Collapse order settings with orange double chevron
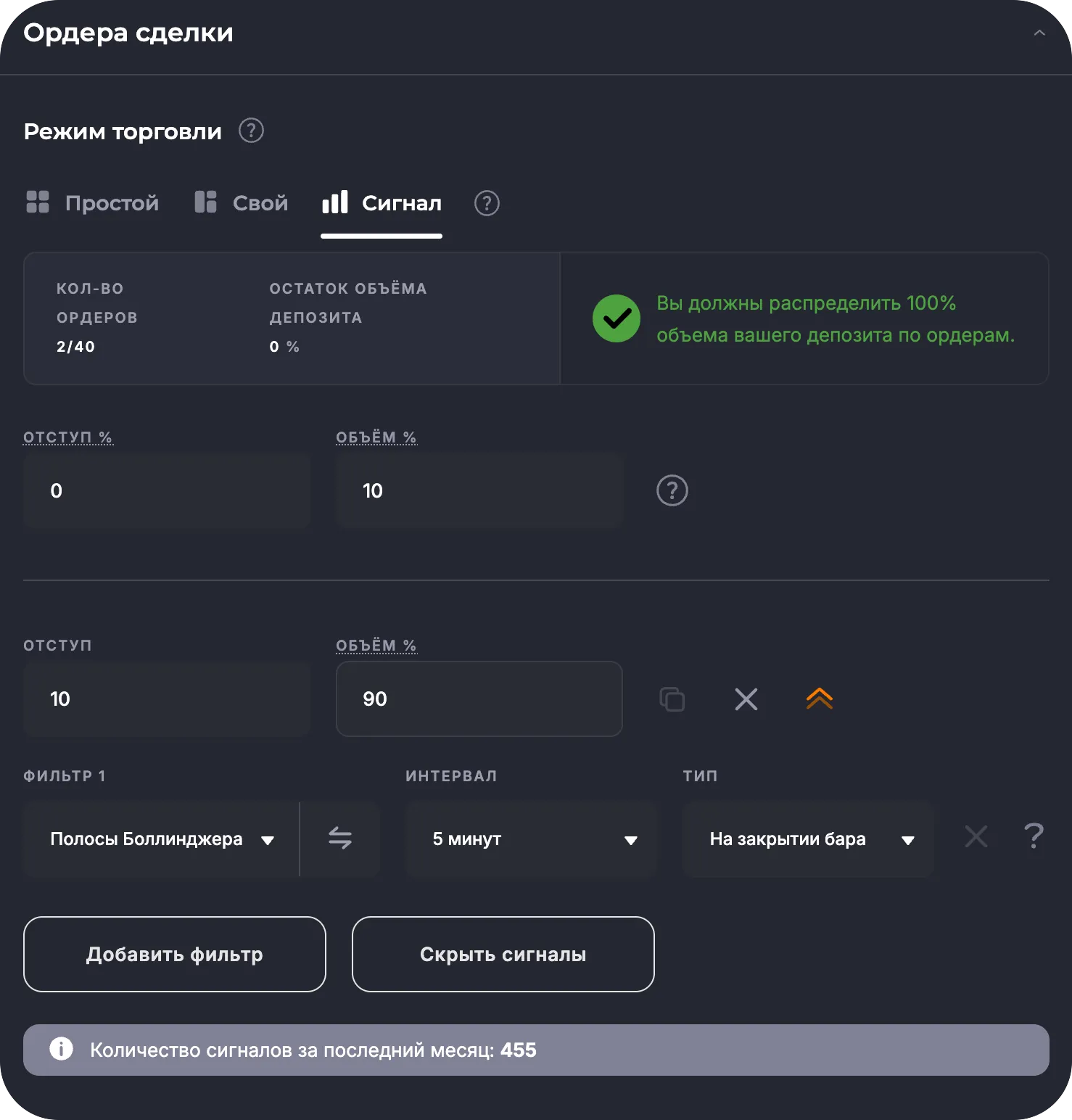The image size is (1072, 1120). coord(819,699)
